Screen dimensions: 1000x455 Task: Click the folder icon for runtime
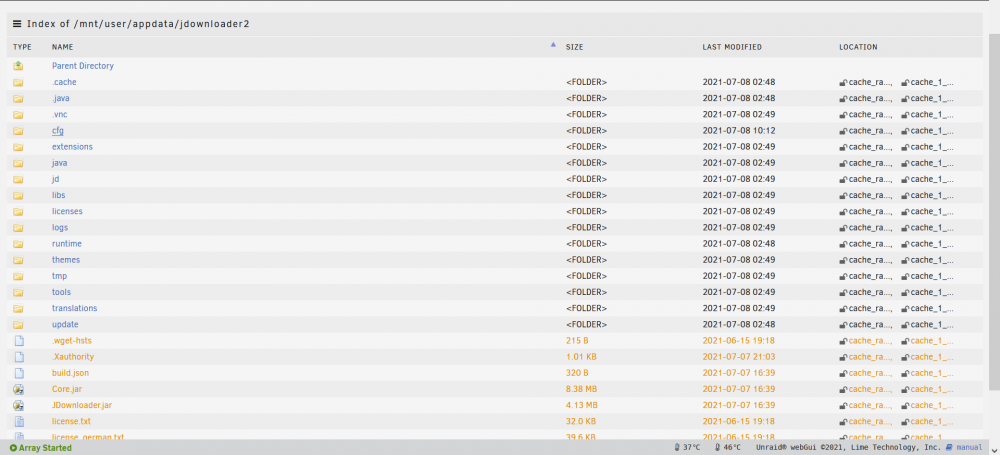click(18, 244)
